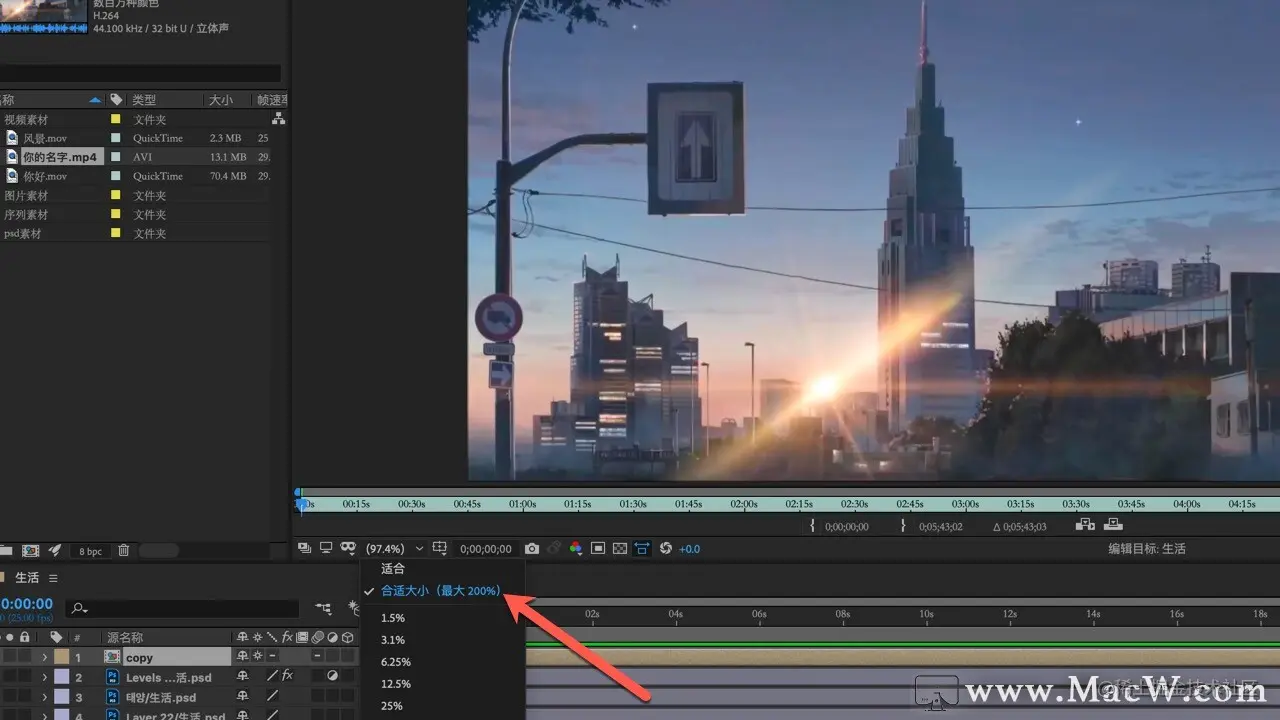
Task: Toggle shy switch on Levels layer
Action: [x=243, y=676]
